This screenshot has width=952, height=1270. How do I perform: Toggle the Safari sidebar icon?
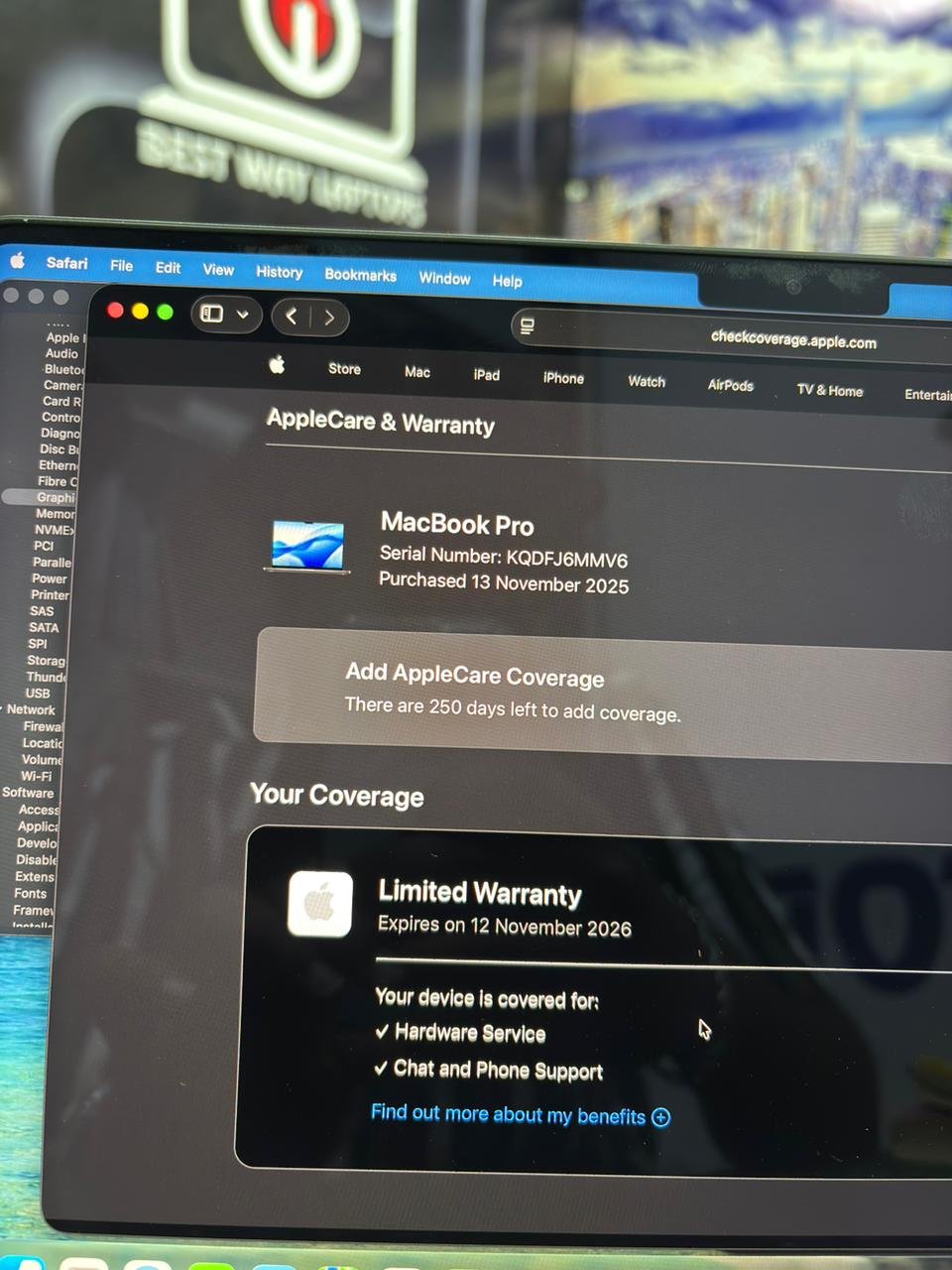[212, 315]
